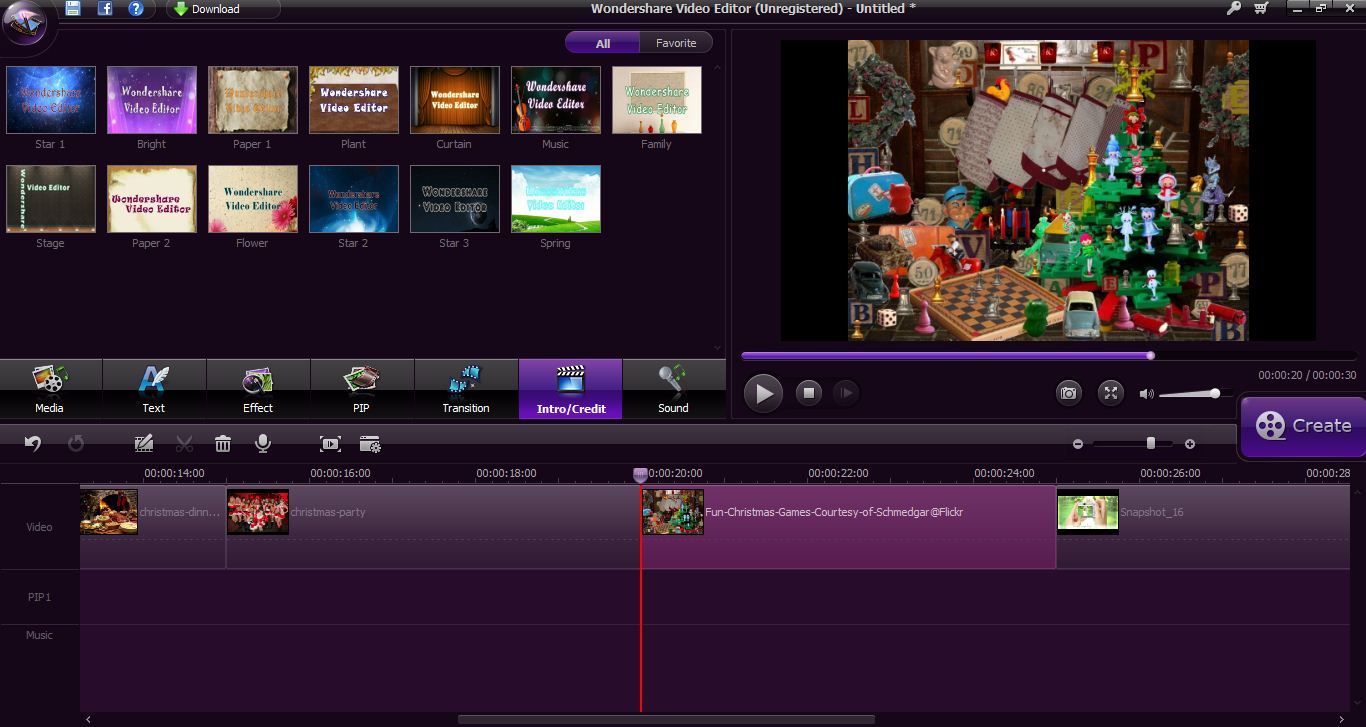Click the horizontal timeline scrollbar
The image size is (1366, 727).
click(666, 719)
